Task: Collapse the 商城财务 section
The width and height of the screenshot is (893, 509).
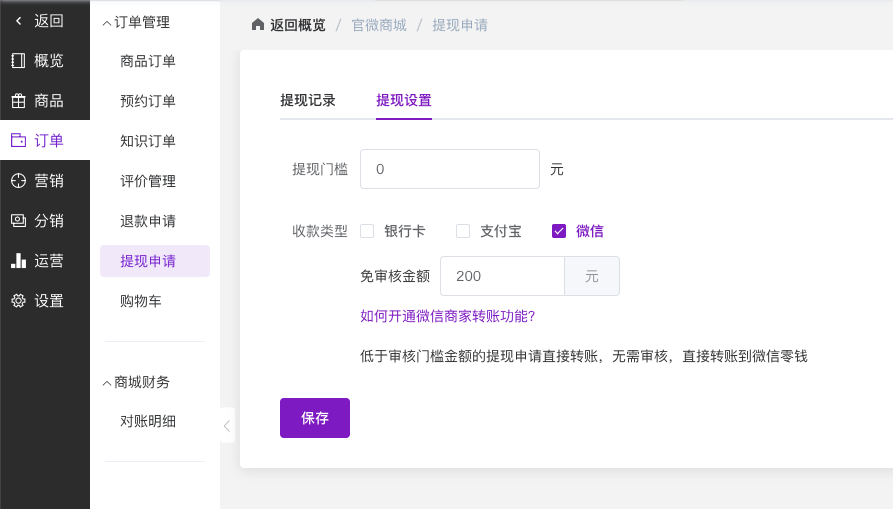Action: pos(107,382)
